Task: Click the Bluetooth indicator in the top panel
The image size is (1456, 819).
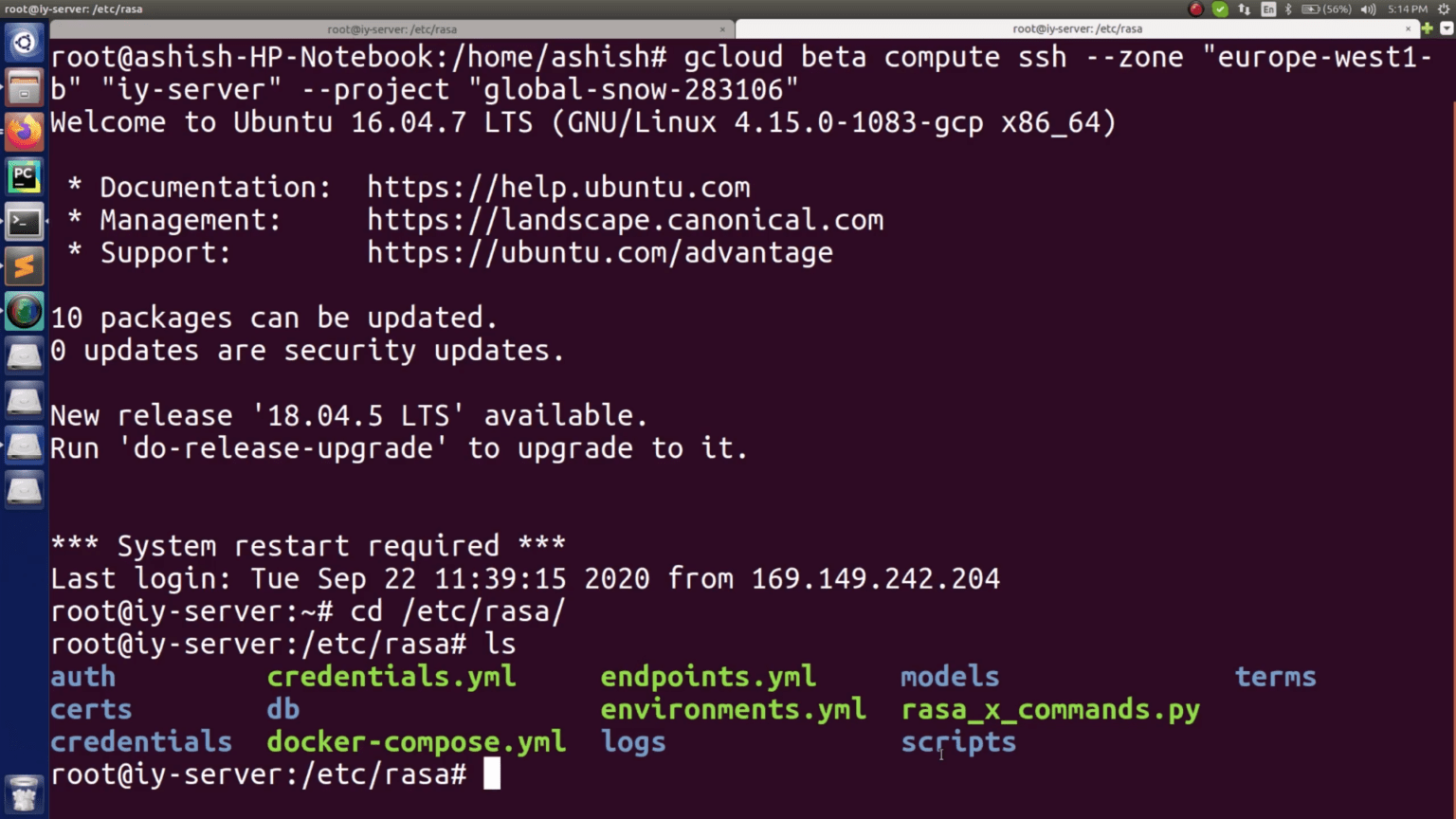Action: [1288, 9]
